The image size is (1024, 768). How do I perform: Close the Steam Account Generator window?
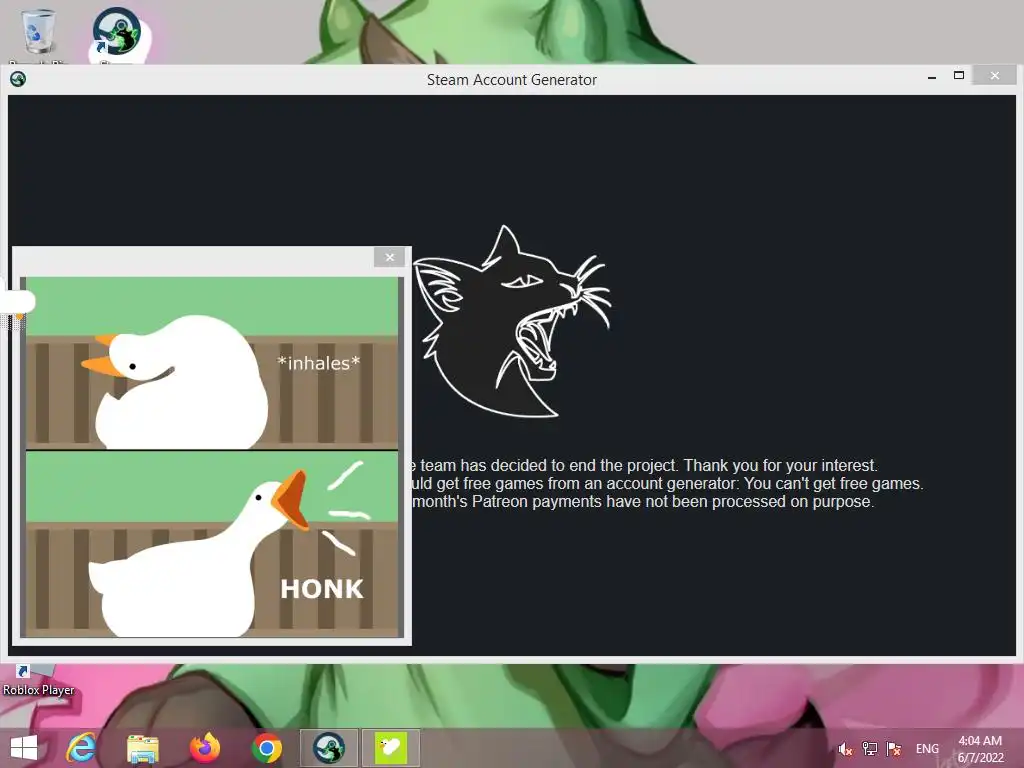995,76
